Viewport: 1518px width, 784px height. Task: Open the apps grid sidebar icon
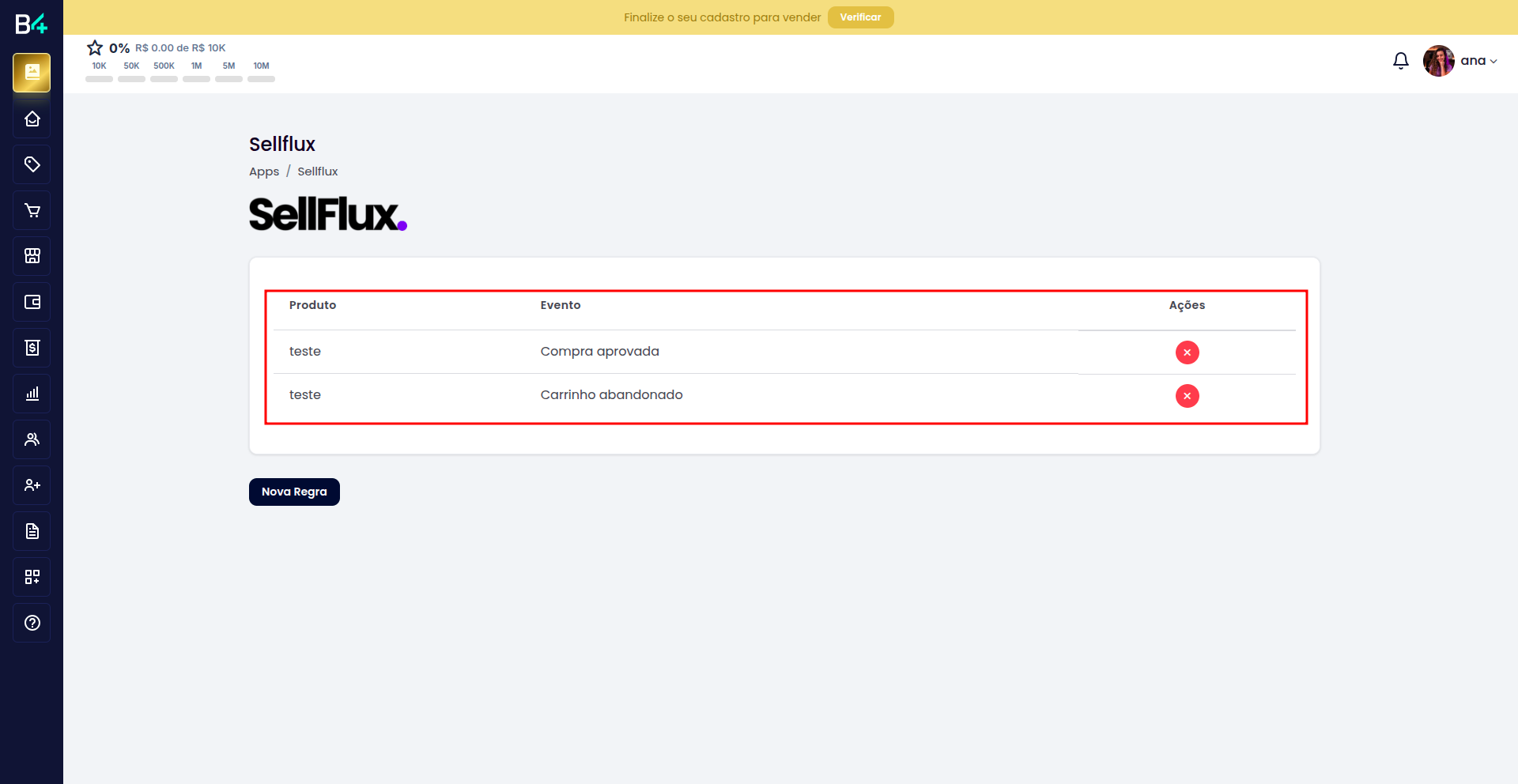click(32, 577)
